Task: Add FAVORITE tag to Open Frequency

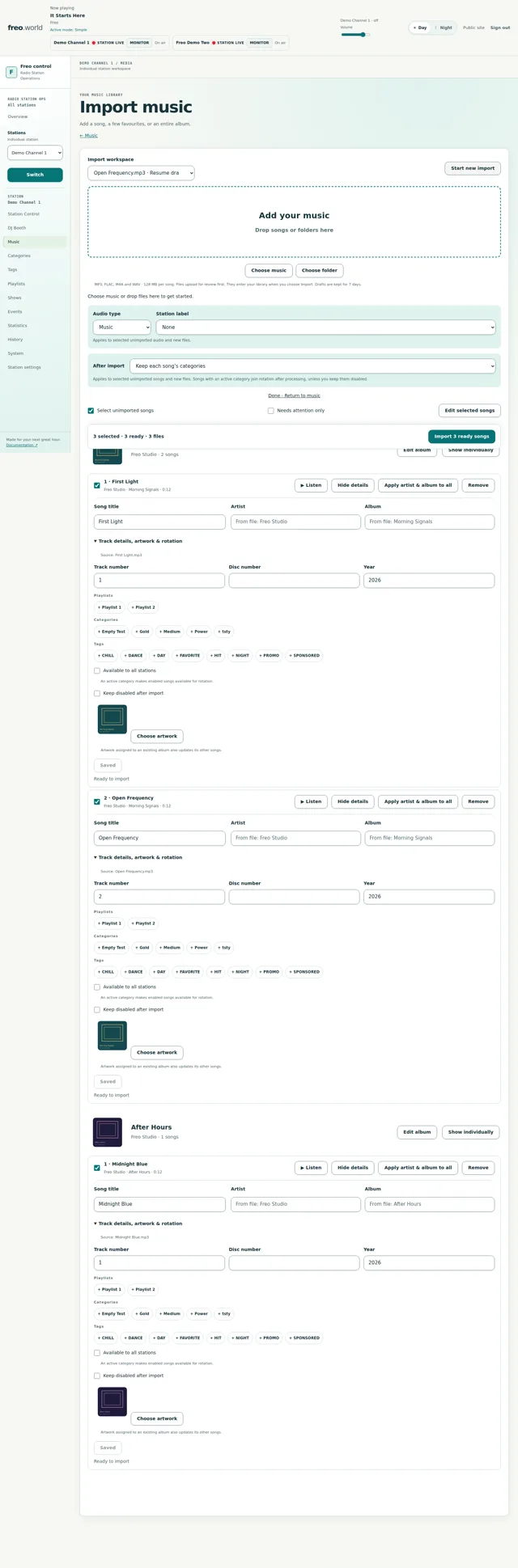Action: click(188, 972)
